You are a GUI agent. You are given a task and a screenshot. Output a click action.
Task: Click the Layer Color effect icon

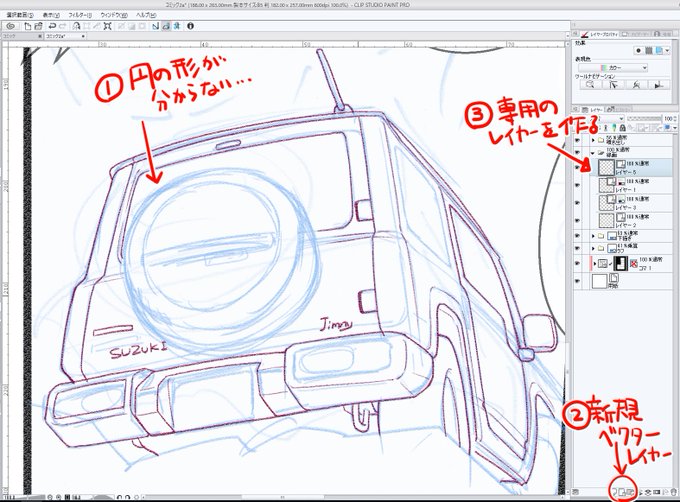click(659, 51)
